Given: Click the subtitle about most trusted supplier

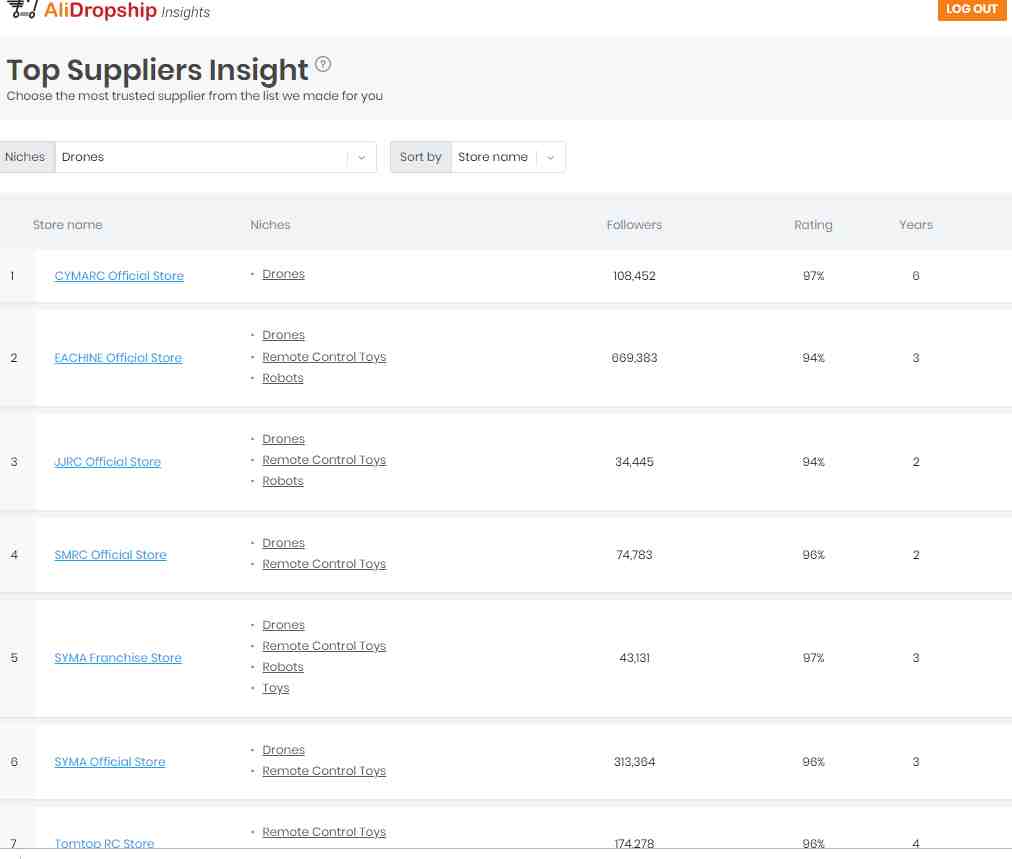Looking at the screenshot, I should (x=195, y=96).
